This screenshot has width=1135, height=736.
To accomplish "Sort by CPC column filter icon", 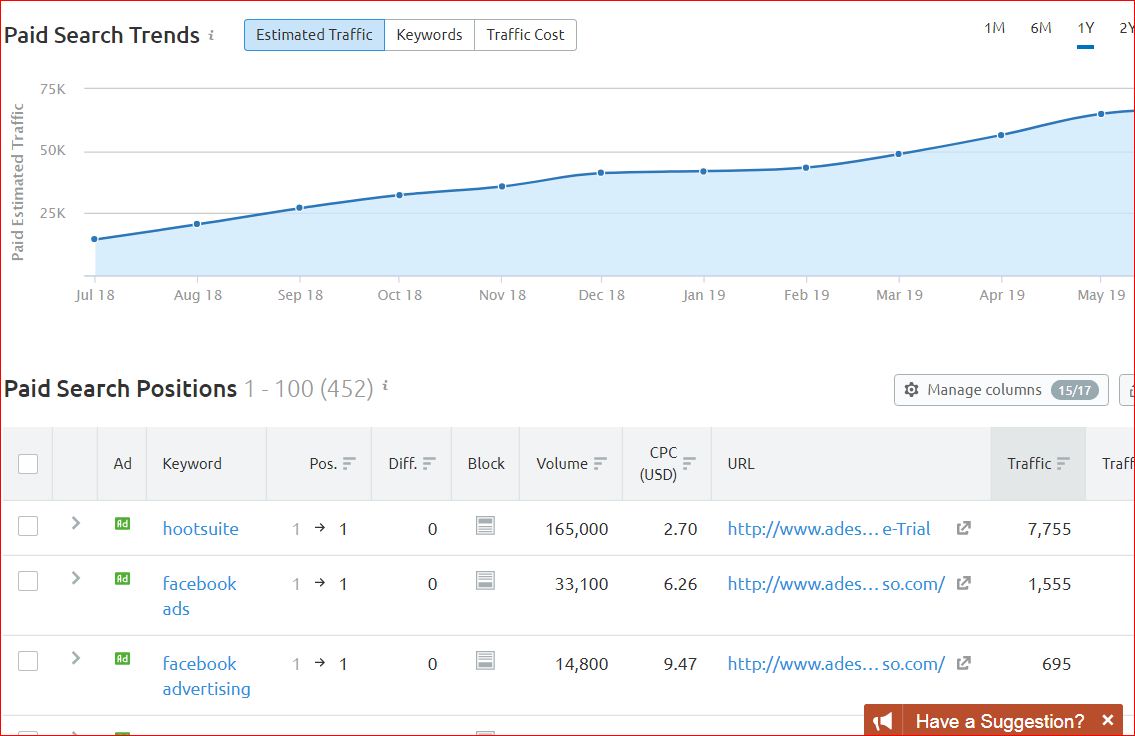I will coord(689,463).
